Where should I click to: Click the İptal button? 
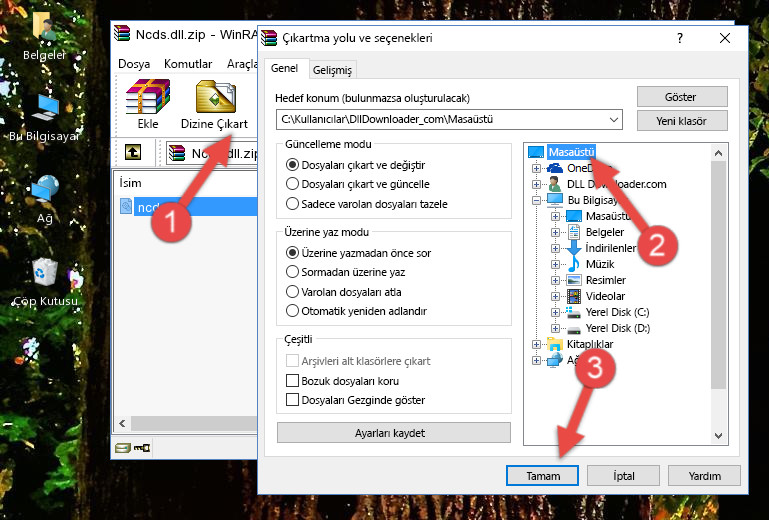point(623,475)
